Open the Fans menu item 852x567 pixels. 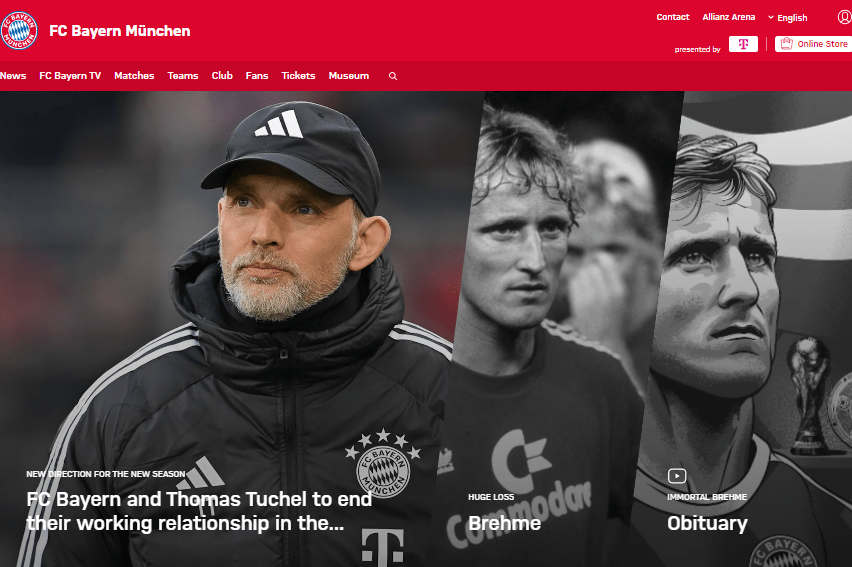(257, 76)
